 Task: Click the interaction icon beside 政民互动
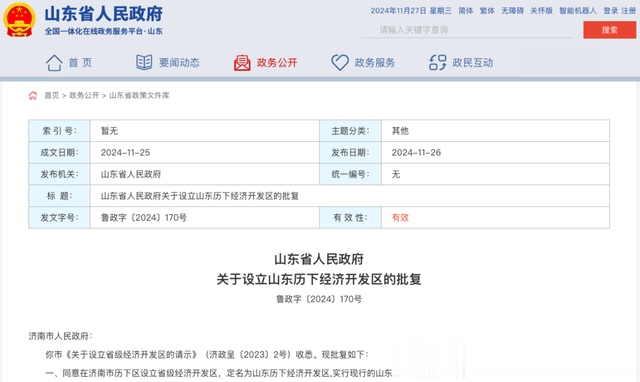point(438,62)
